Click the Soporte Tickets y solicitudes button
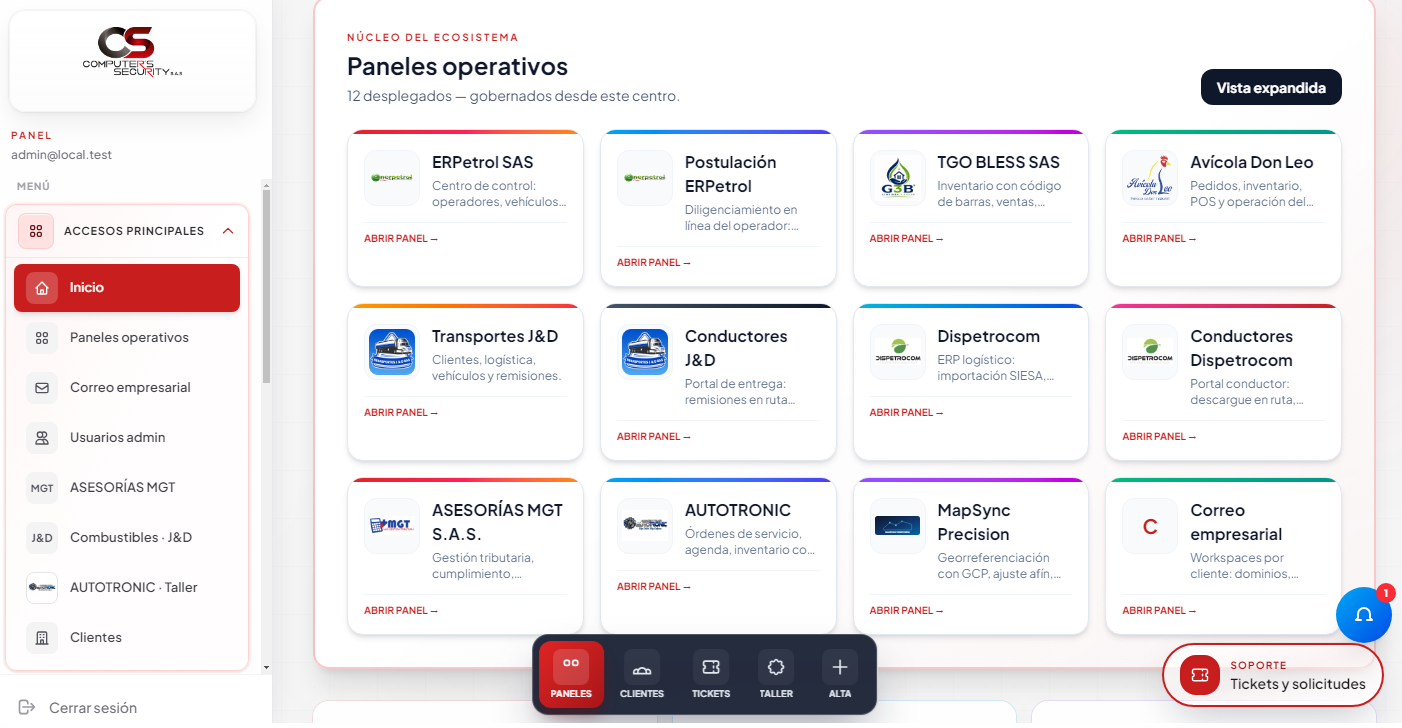The image size is (1402, 728). click(x=1273, y=675)
